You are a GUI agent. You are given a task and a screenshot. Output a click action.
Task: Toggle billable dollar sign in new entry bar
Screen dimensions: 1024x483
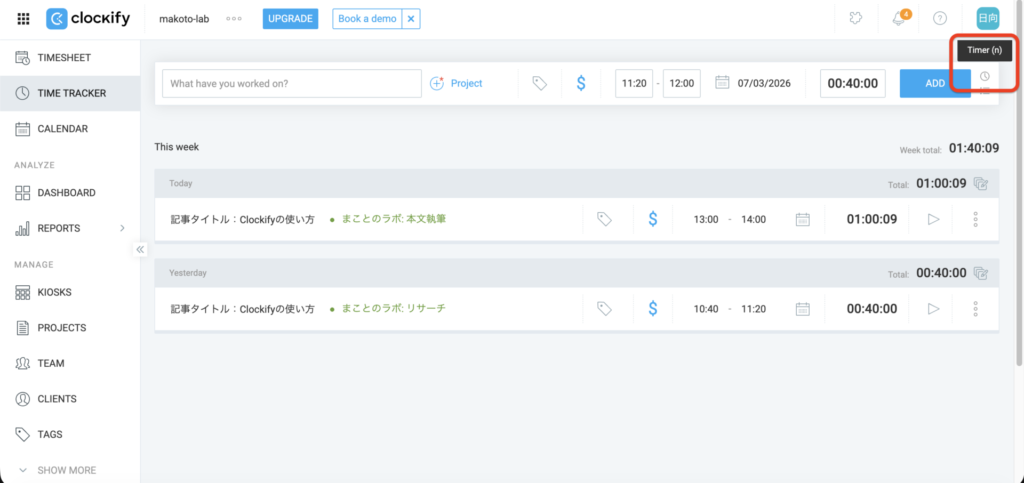pyautogui.click(x=581, y=84)
